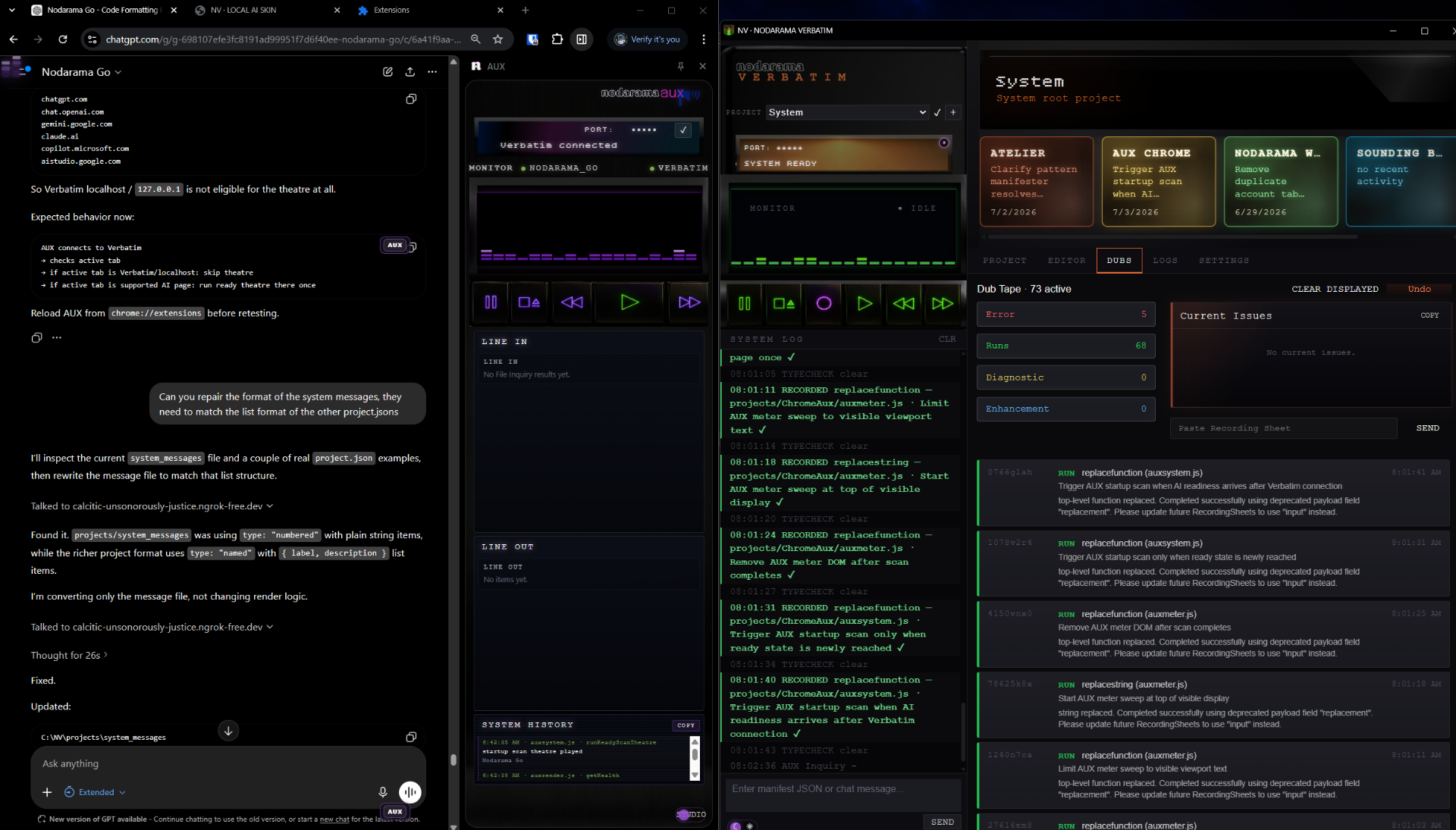Open the Logs tab in Verbatim
The height and width of the screenshot is (830, 1456).
click(1165, 261)
